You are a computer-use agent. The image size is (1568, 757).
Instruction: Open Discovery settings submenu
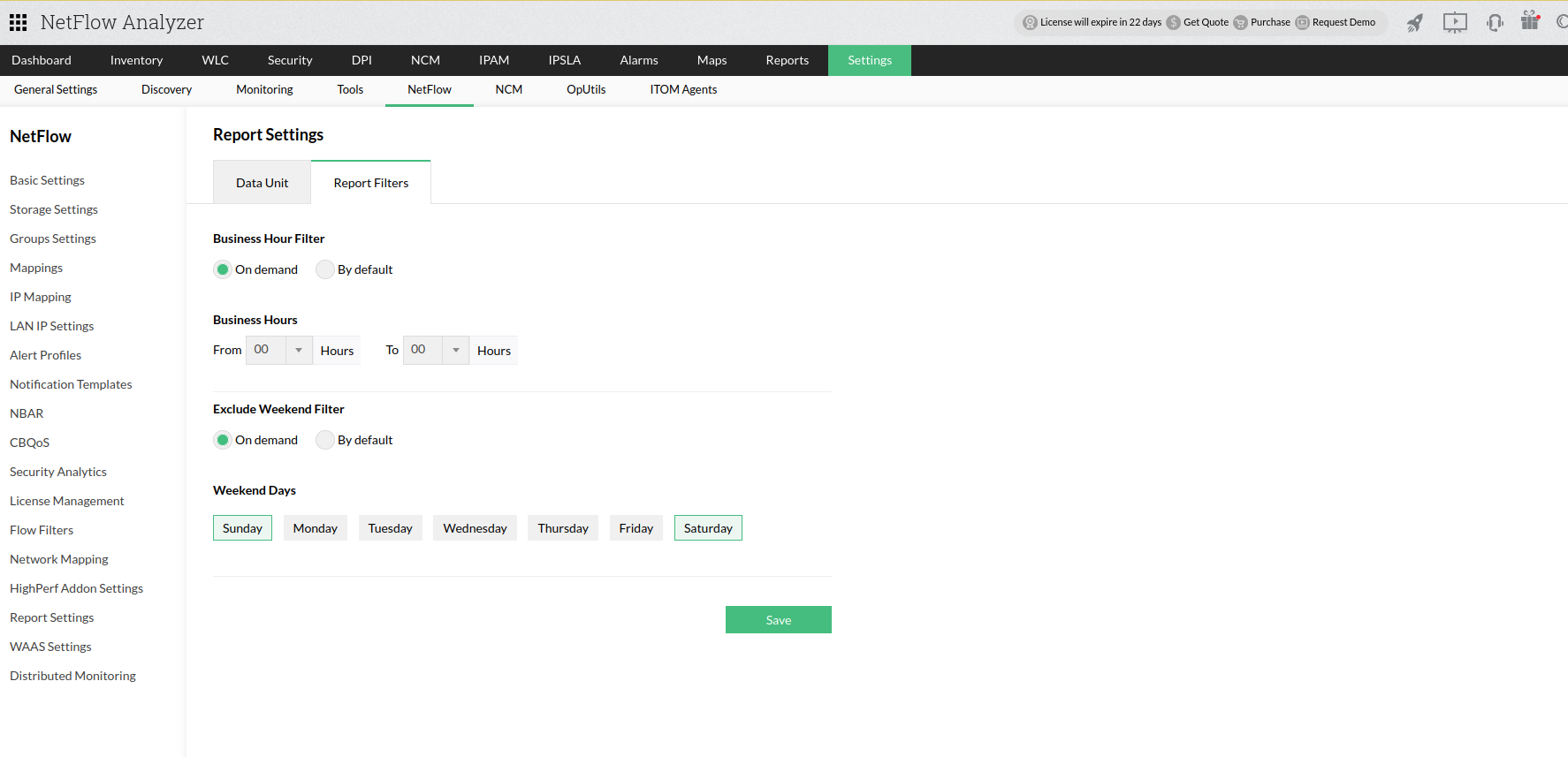tap(166, 89)
